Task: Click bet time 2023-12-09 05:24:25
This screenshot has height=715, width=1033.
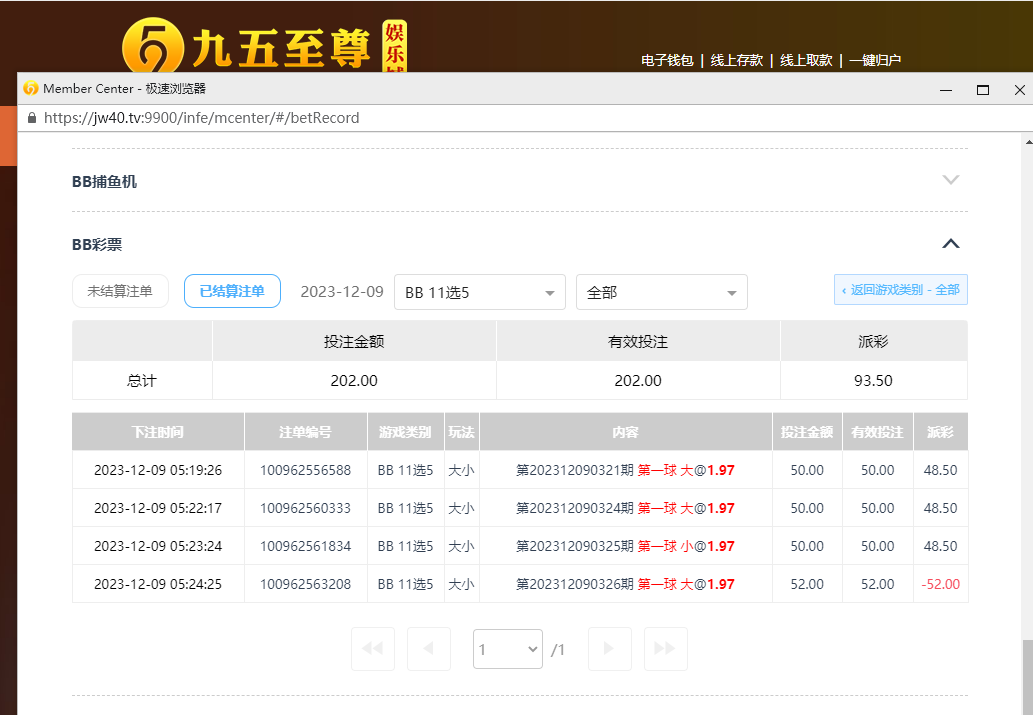Action: (x=158, y=585)
